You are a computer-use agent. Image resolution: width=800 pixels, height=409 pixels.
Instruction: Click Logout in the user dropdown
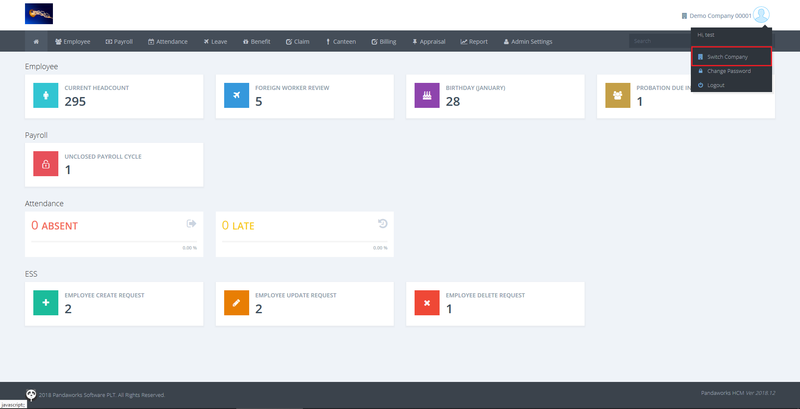point(715,85)
